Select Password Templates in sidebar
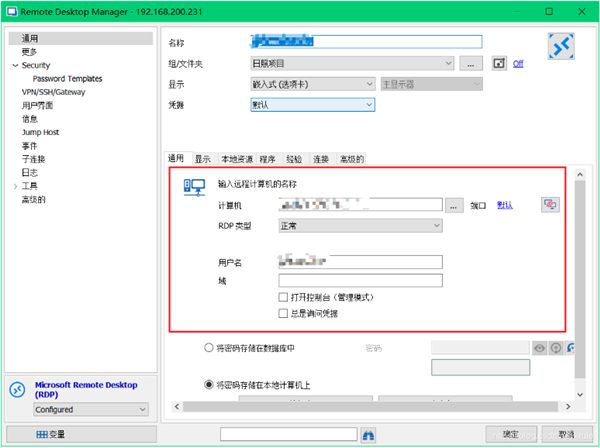The width and height of the screenshot is (600, 448). pos(67,79)
